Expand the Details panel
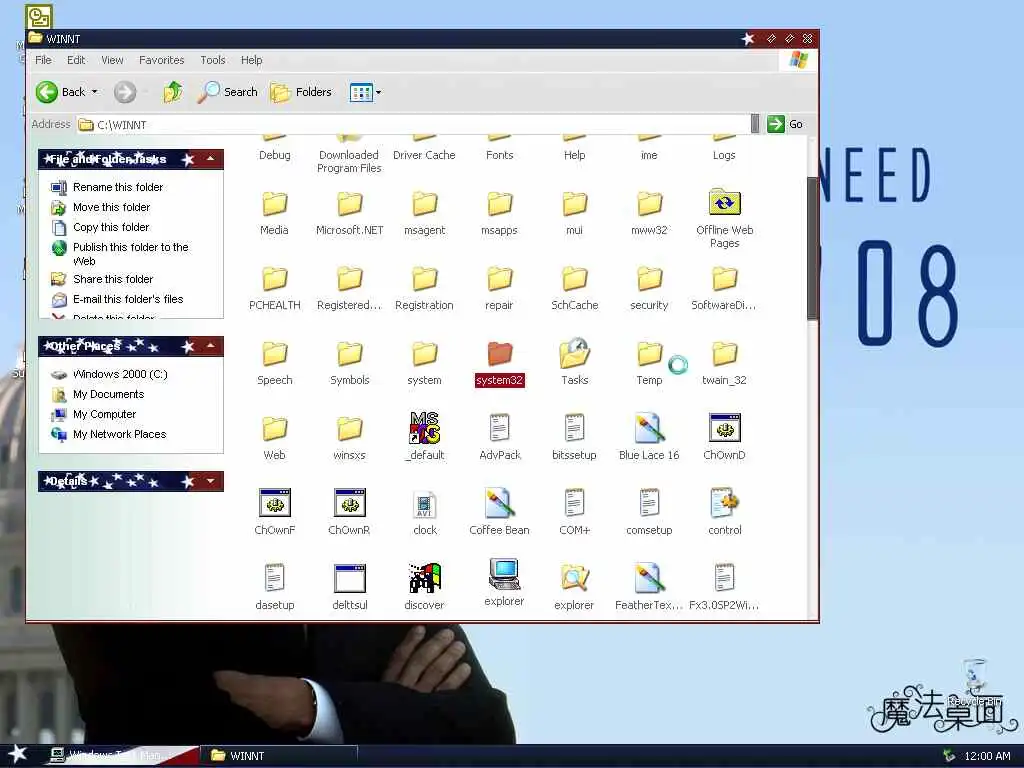The image size is (1024, 768). 210,481
